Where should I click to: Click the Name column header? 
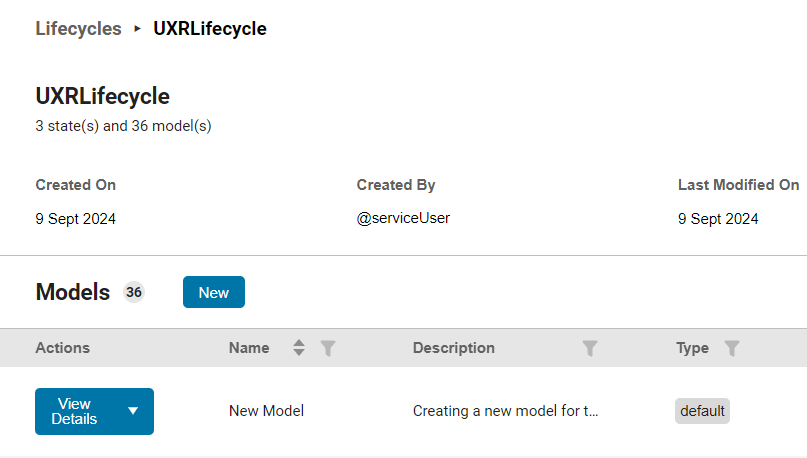[249, 348]
